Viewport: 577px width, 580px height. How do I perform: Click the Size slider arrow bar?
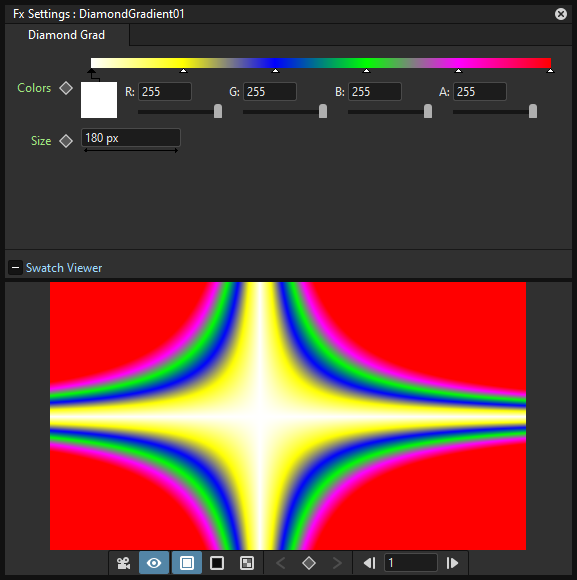click(131, 150)
